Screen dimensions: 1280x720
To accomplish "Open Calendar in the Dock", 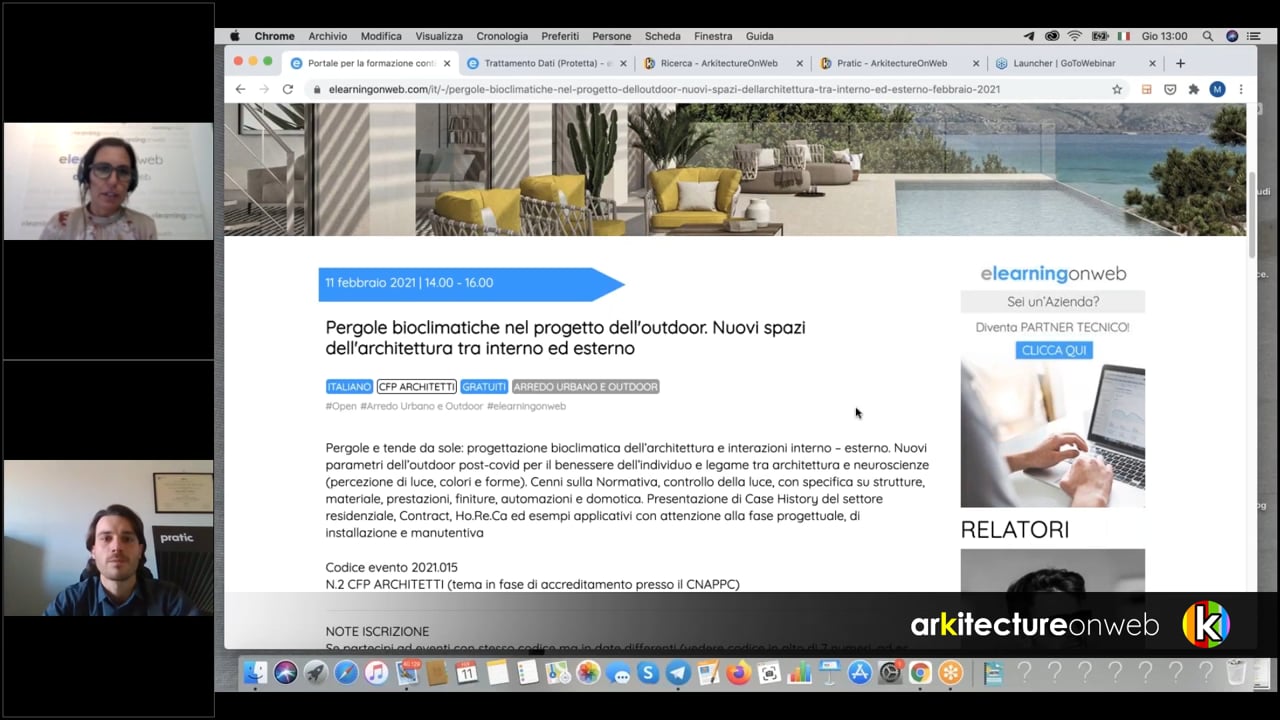I will point(467,673).
